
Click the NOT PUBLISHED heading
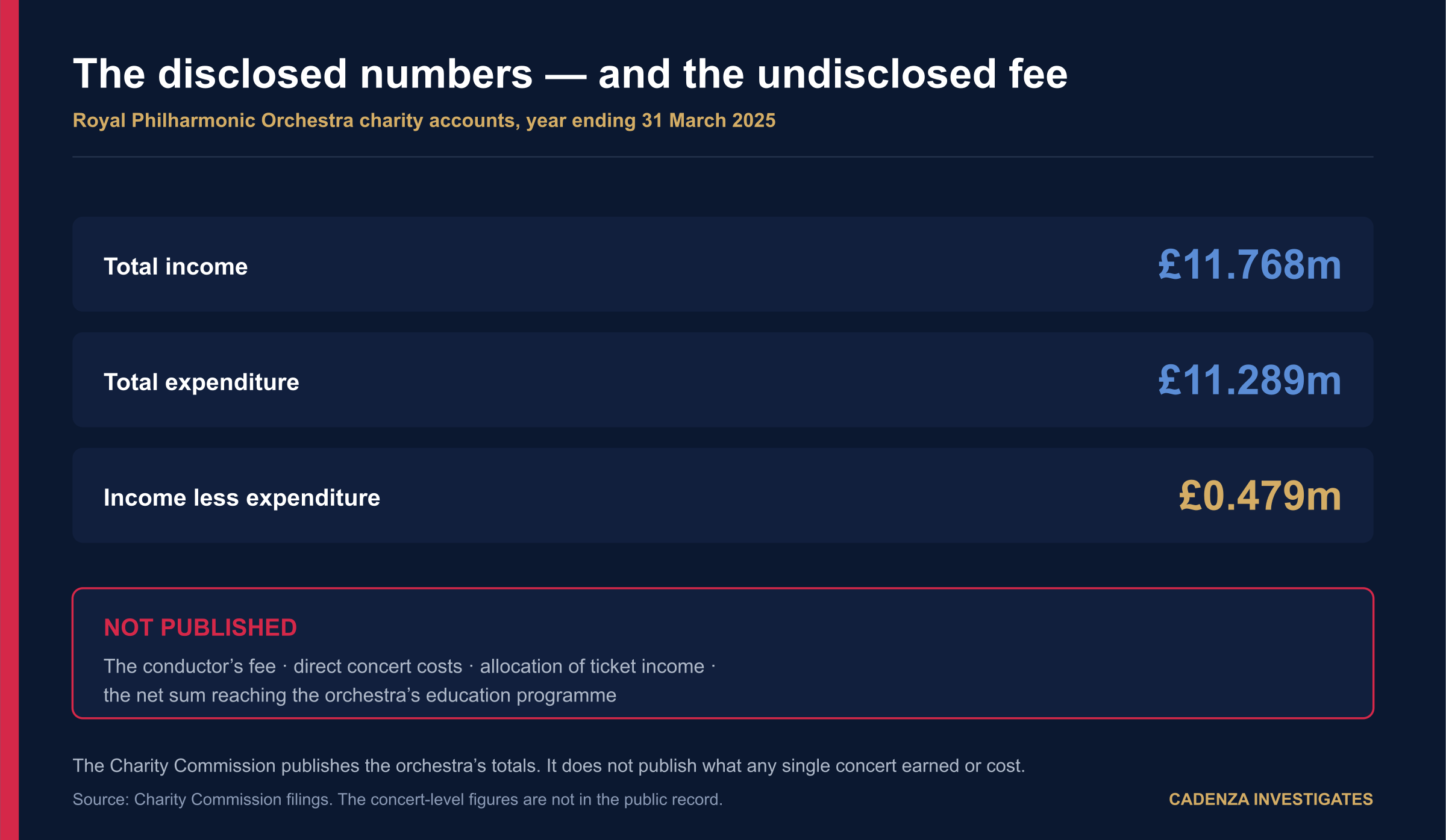tap(200, 627)
